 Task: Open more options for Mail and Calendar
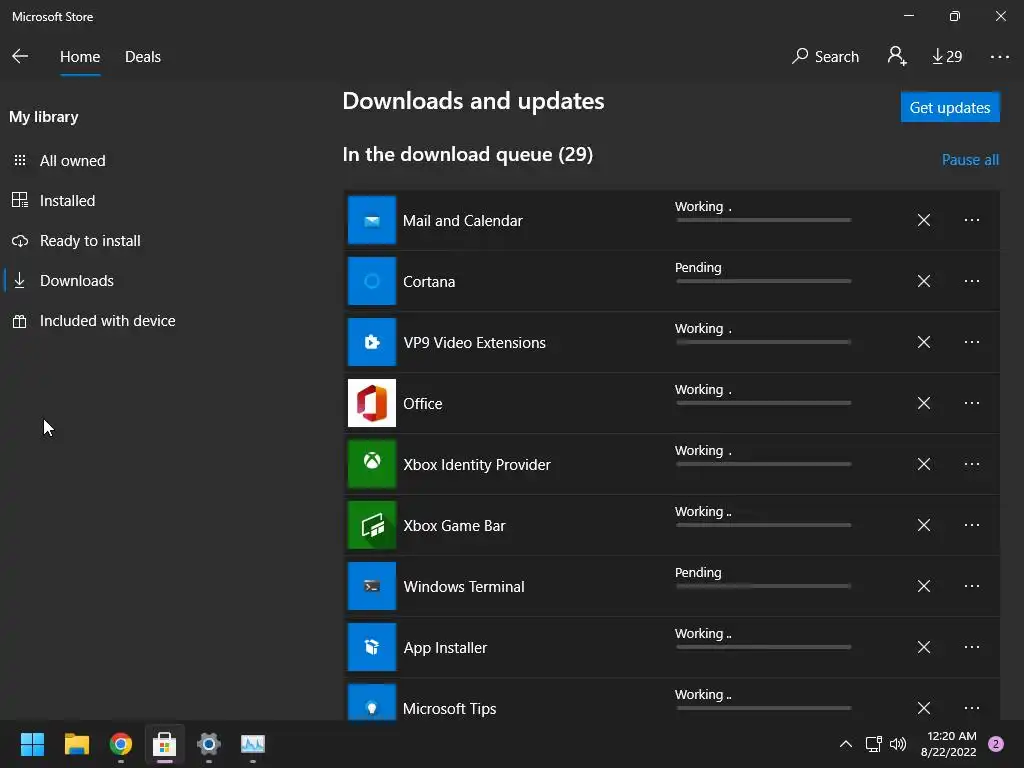point(972,220)
